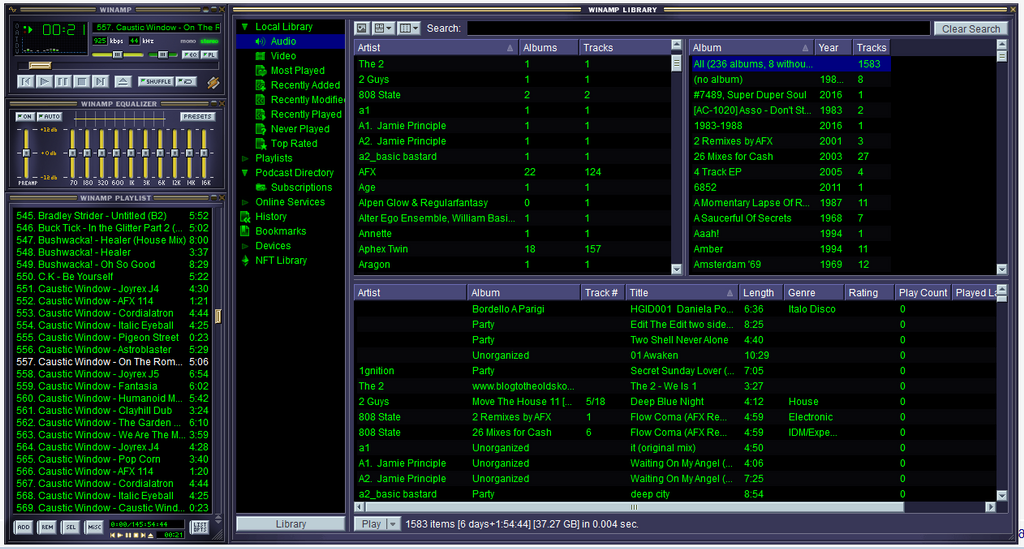
Task: Skip to next track in main player
Action: (100, 81)
